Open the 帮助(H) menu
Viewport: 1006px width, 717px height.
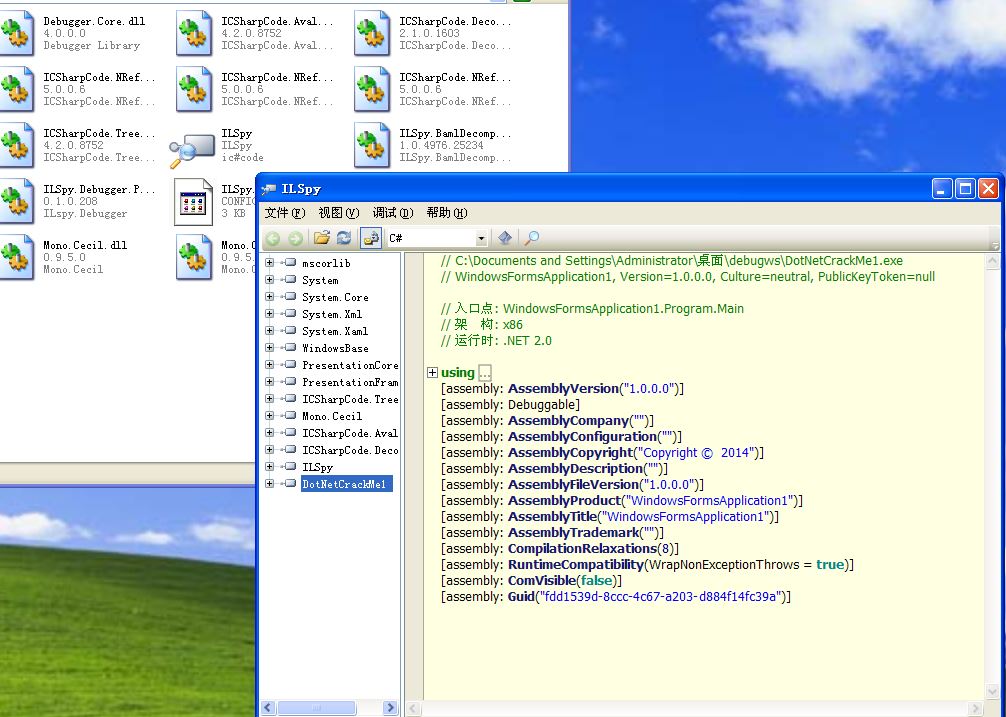[x=447, y=213]
